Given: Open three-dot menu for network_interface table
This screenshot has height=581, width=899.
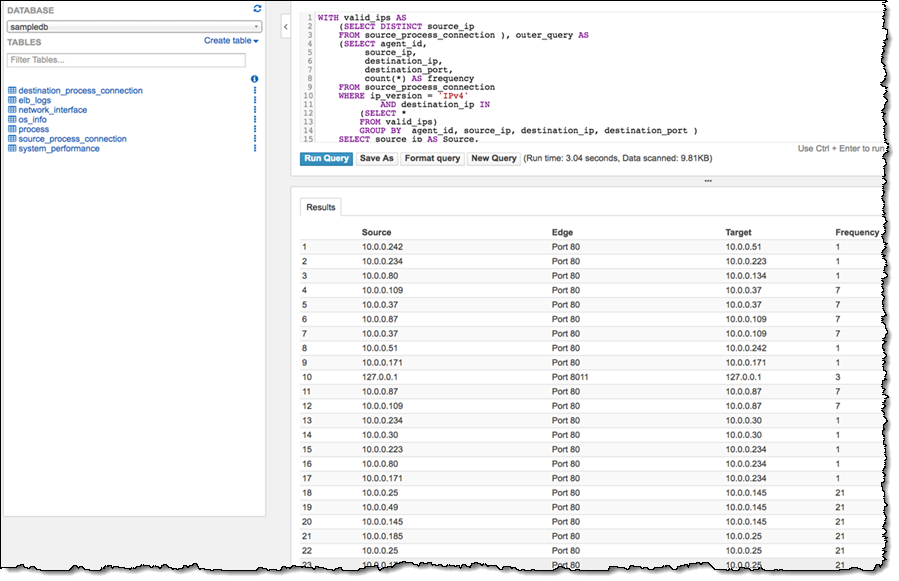Looking at the screenshot, I should pyautogui.click(x=255, y=110).
